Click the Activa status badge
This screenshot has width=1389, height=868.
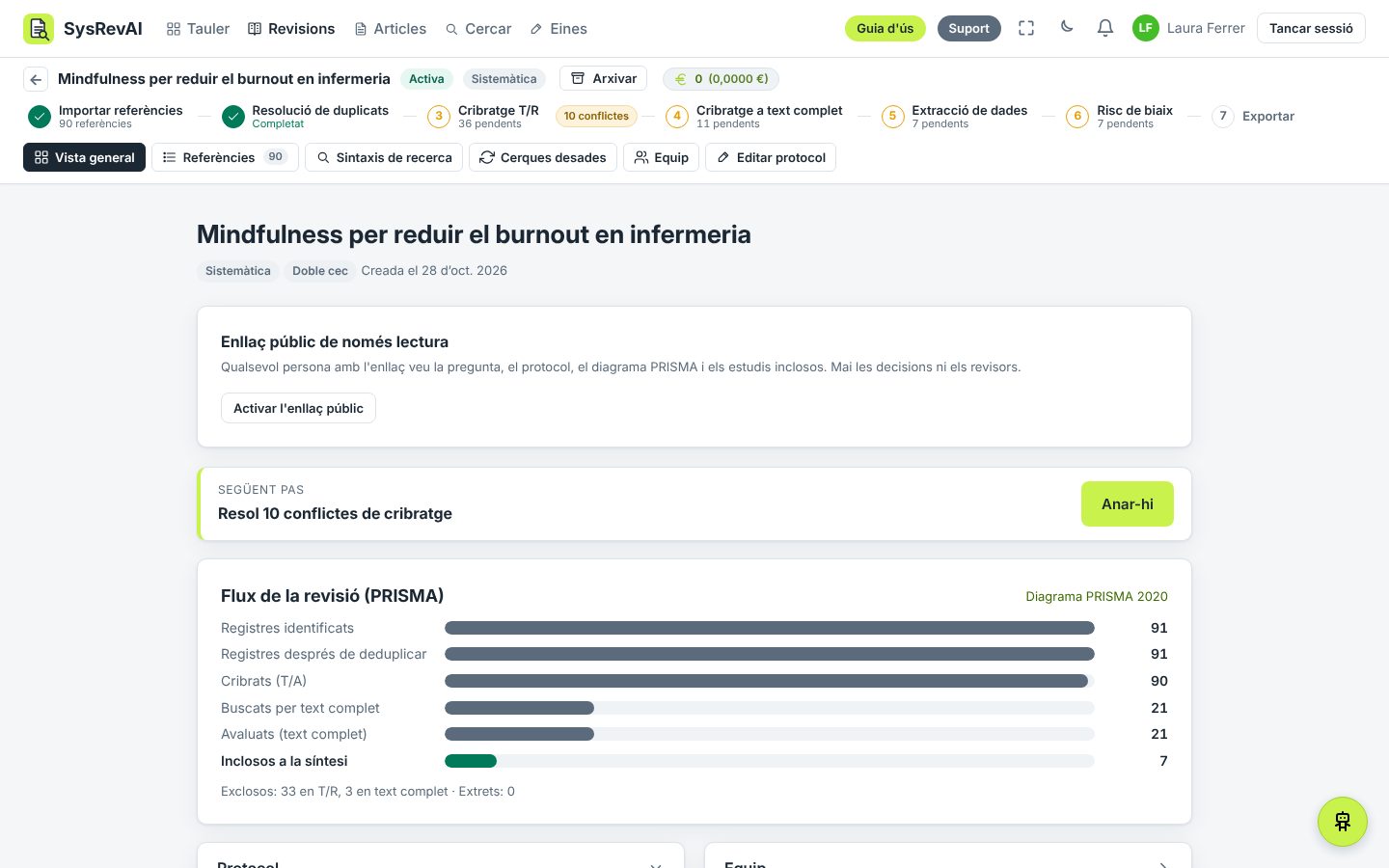[426, 79]
